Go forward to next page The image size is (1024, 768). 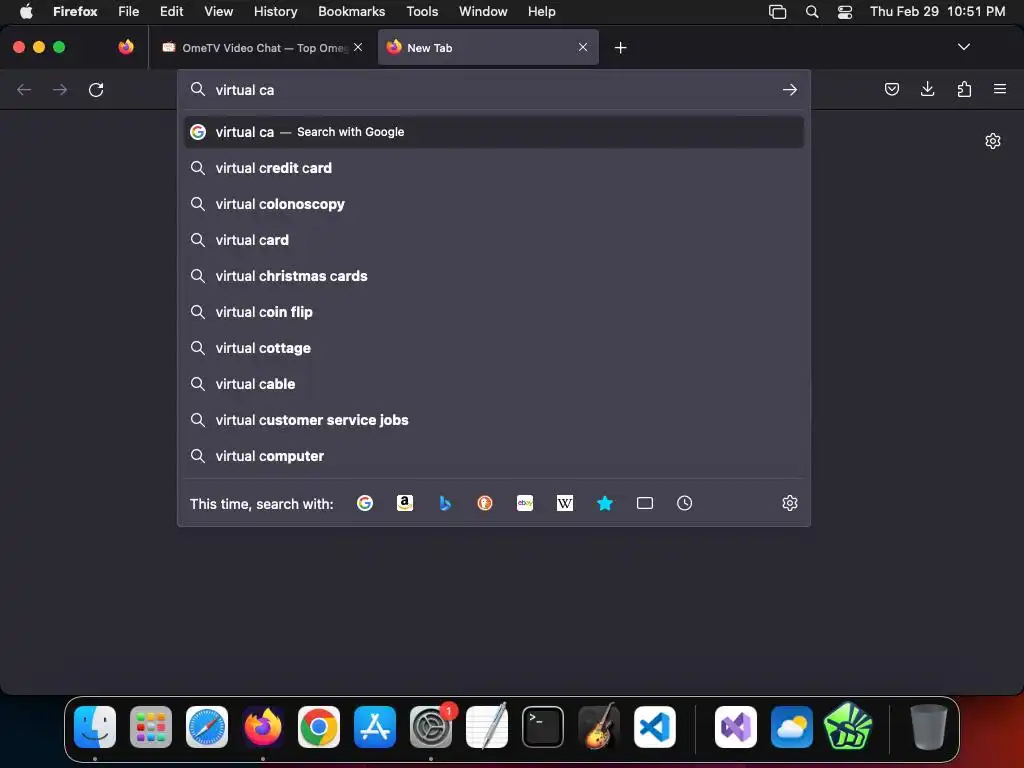(x=60, y=89)
